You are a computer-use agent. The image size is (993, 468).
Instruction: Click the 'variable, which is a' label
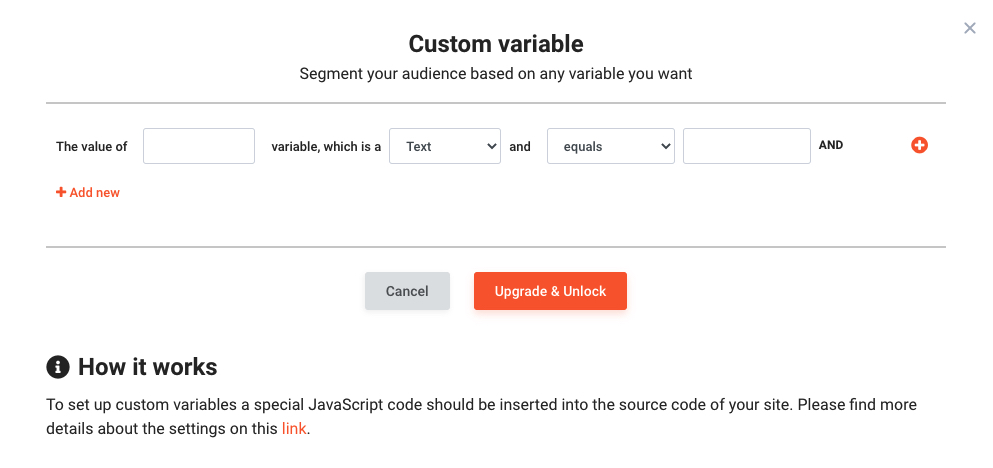click(x=326, y=146)
